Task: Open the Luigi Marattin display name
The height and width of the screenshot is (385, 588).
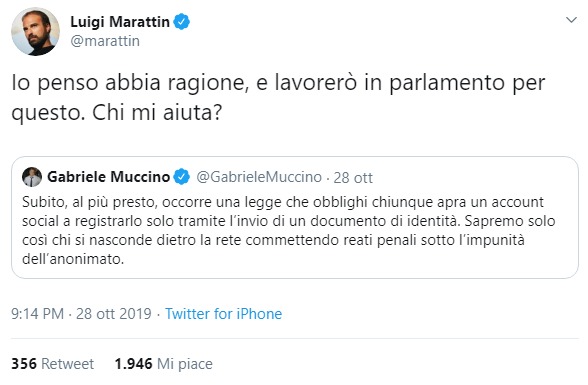Action: point(120,22)
